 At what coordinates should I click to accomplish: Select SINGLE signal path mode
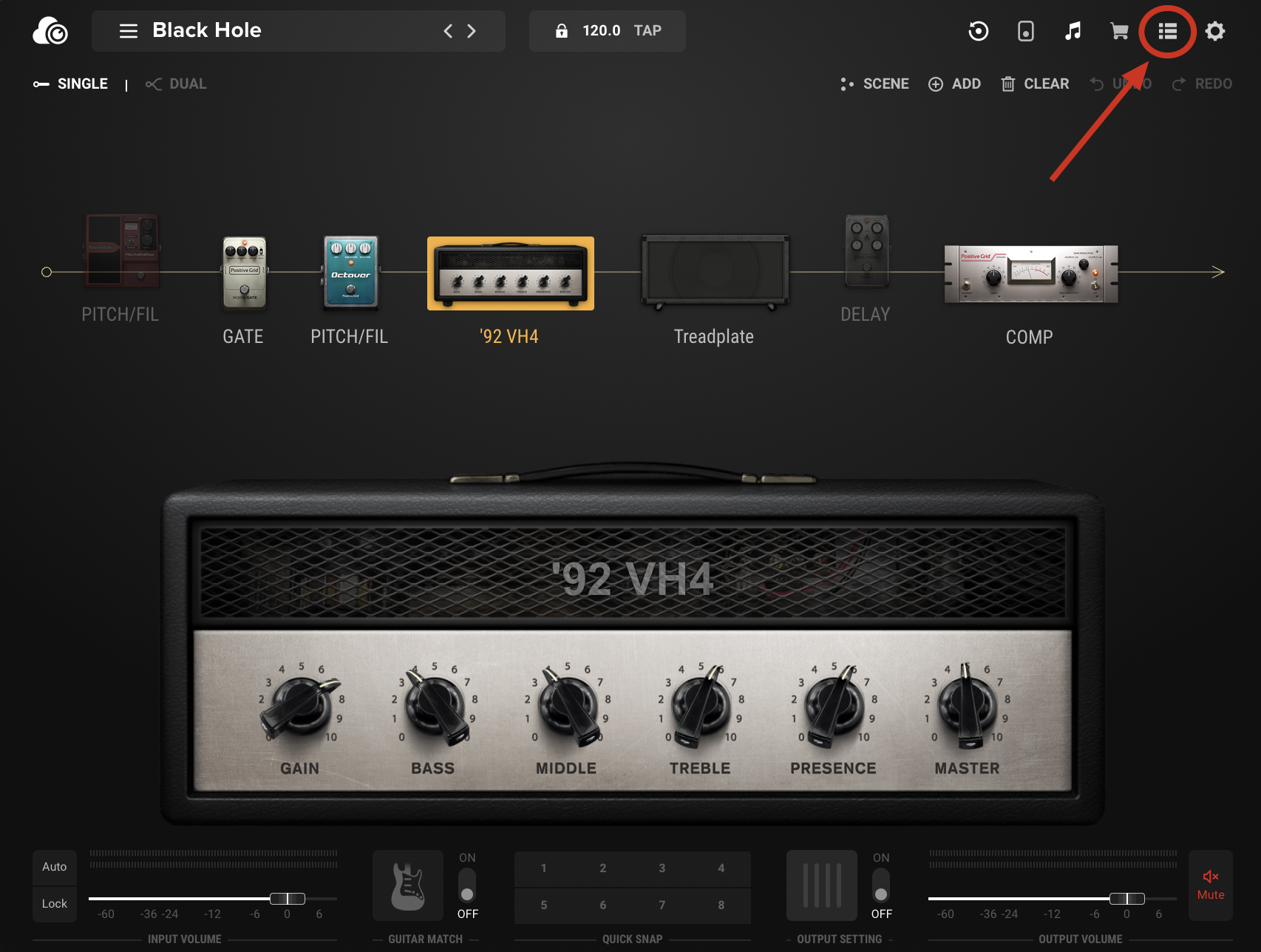point(71,84)
